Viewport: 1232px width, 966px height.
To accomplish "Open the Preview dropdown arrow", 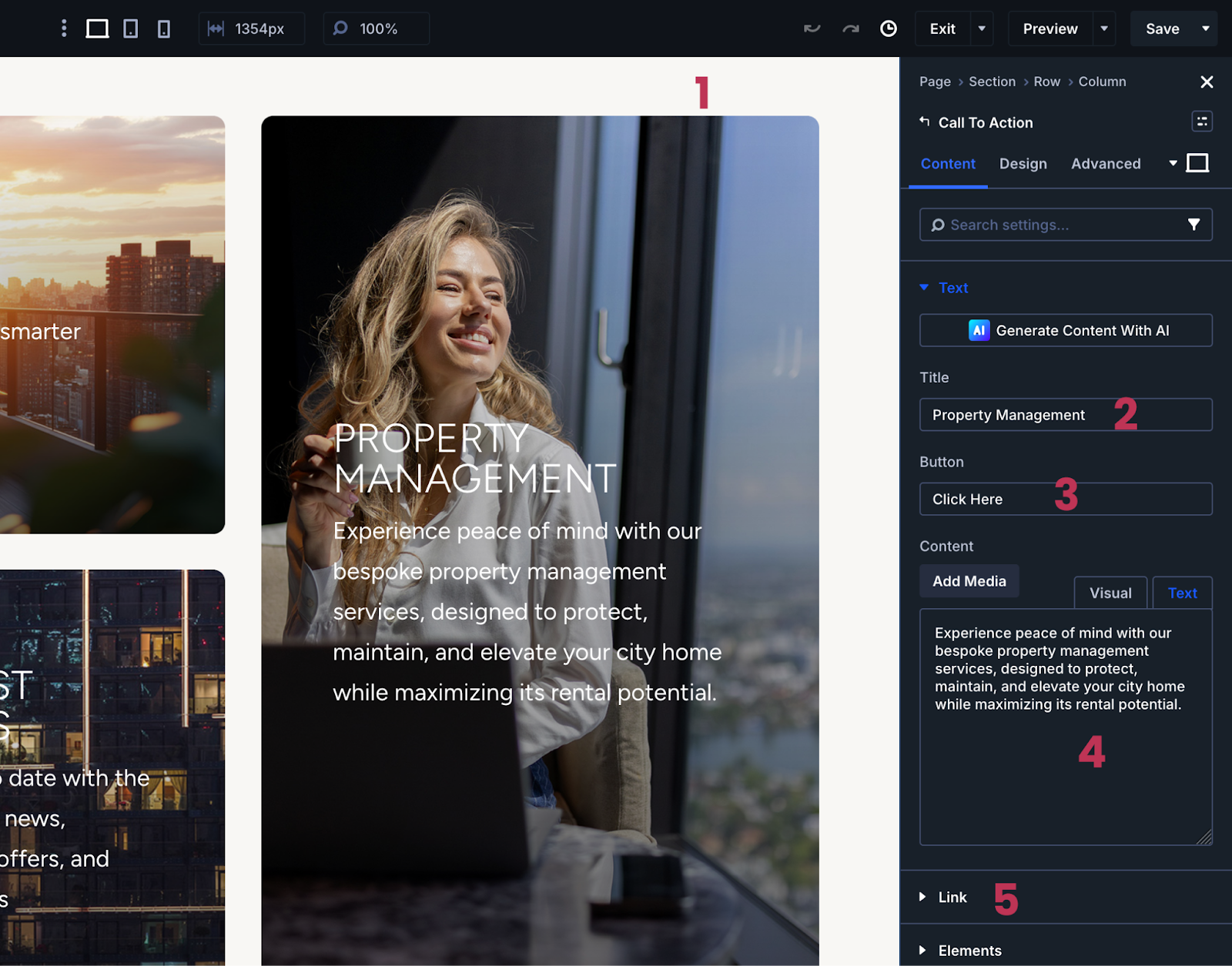I will click(x=1104, y=28).
